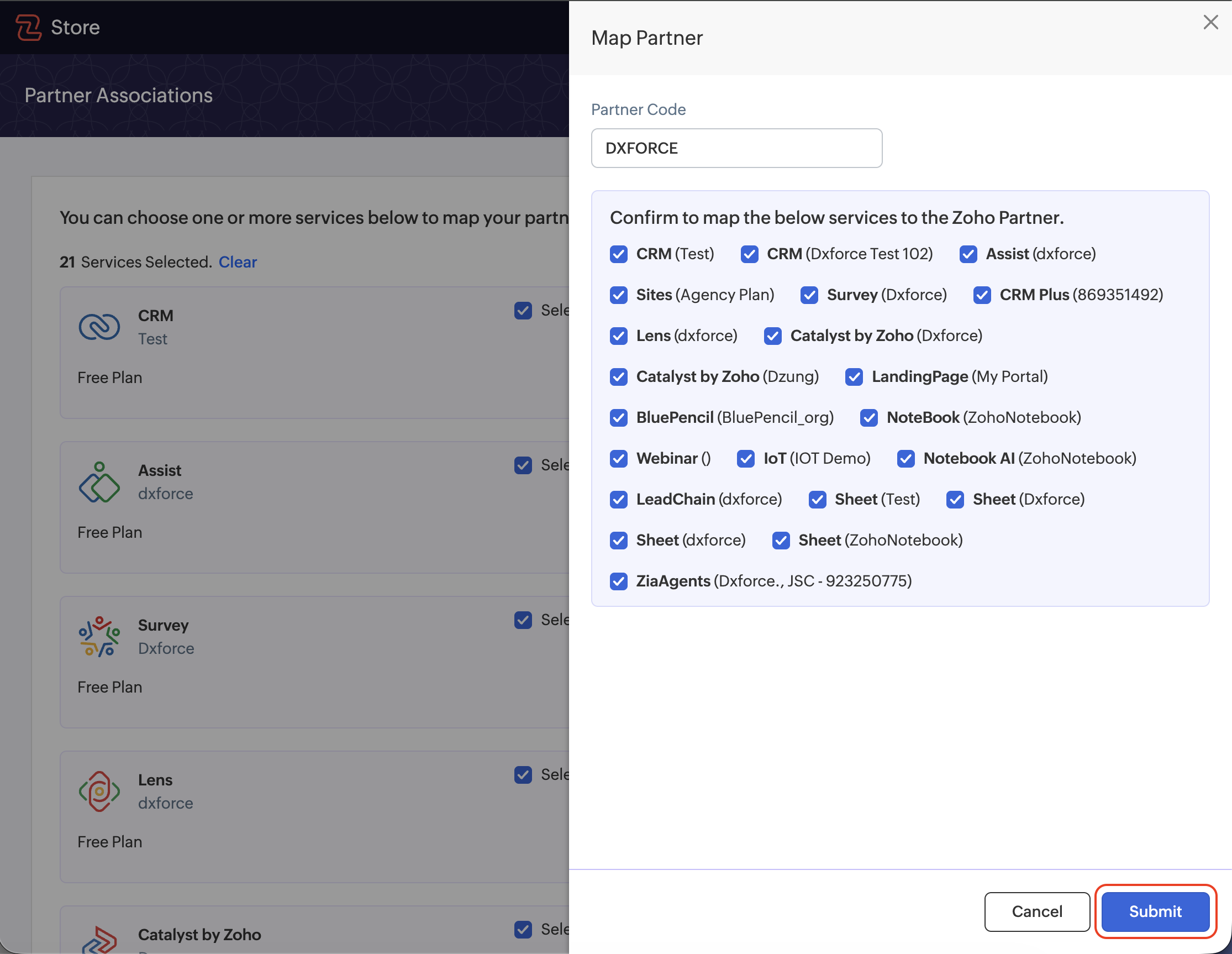Click the CRM service icon
This screenshot has height=954, width=1232.
click(99, 327)
